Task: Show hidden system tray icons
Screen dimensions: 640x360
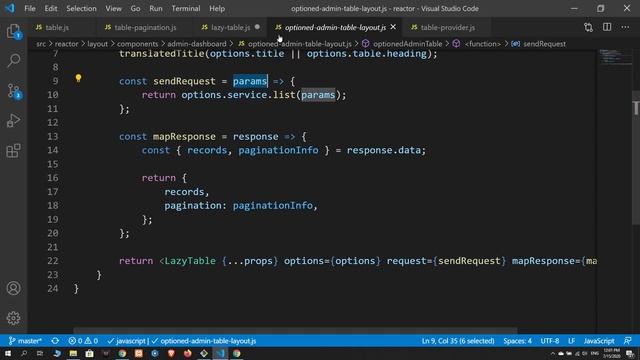Action: pos(553,353)
